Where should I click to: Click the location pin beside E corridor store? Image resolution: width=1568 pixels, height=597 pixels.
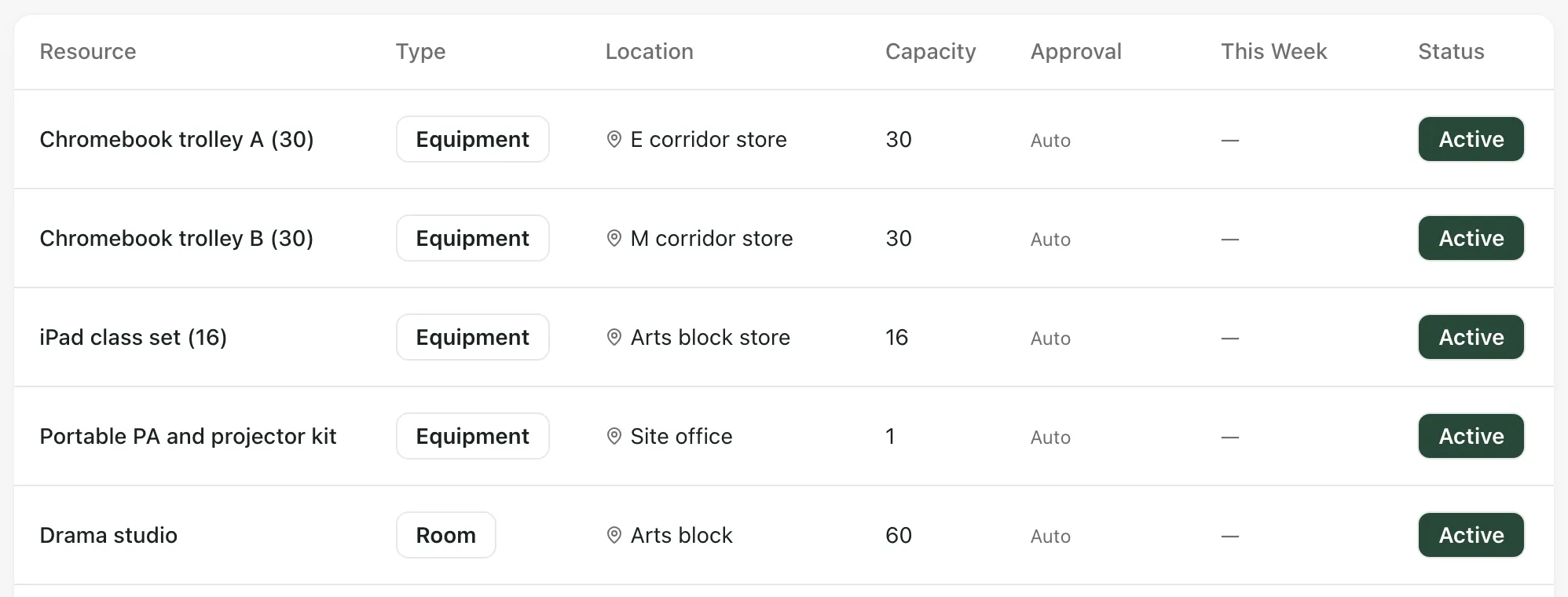614,140
